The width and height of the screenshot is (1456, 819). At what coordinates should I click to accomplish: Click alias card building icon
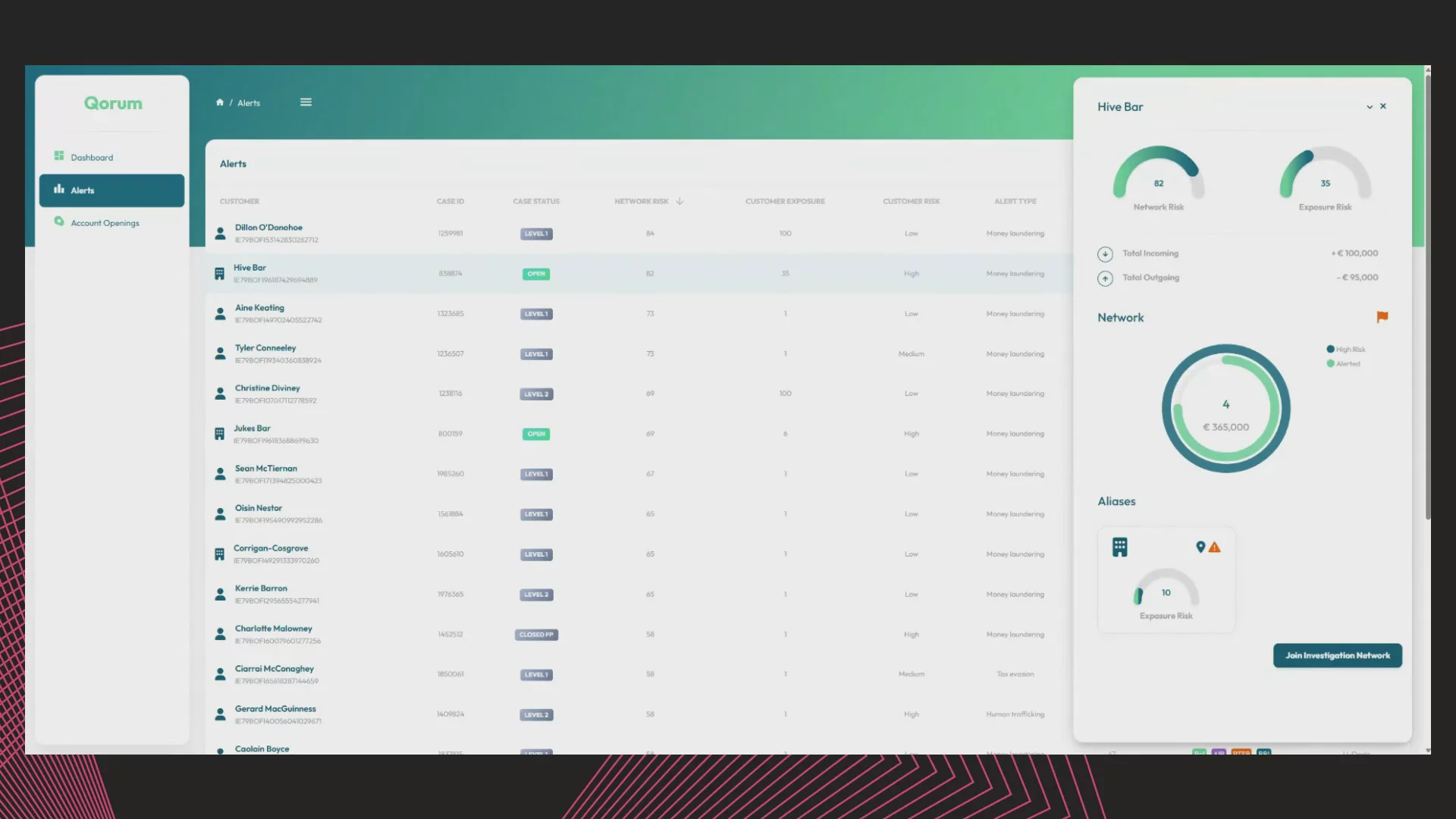point(1120,547)
